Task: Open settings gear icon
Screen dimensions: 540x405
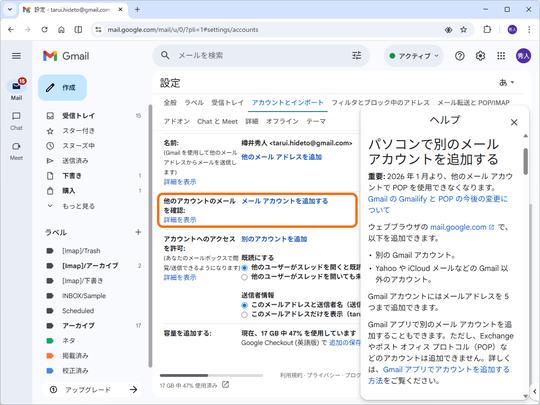Action: click(x=480, y=56)
